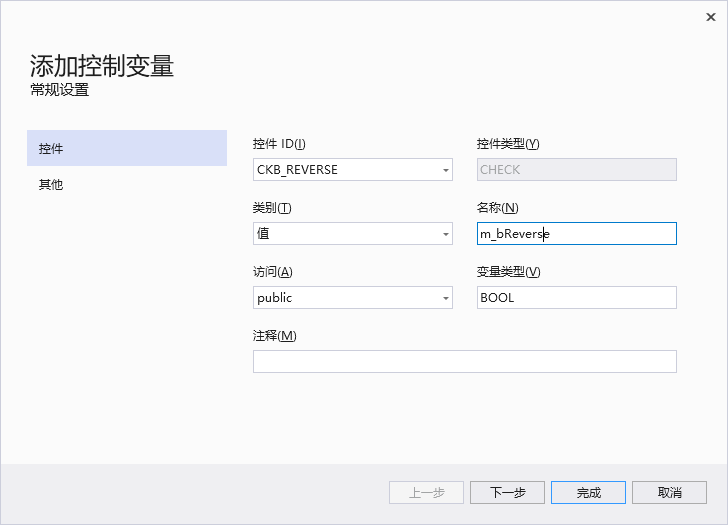
Task: Click the 变量类型(V) label
Action: pos(508,272)
